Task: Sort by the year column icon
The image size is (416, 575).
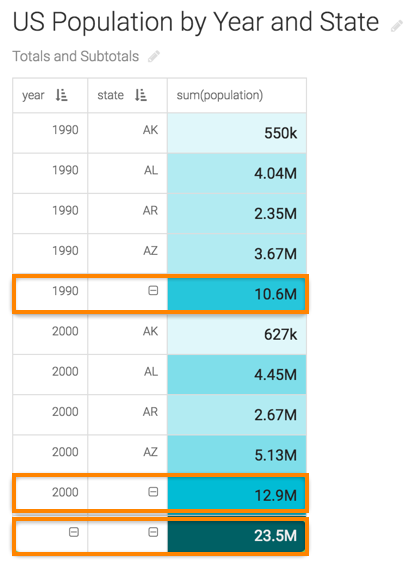Action: click(61, 95)
